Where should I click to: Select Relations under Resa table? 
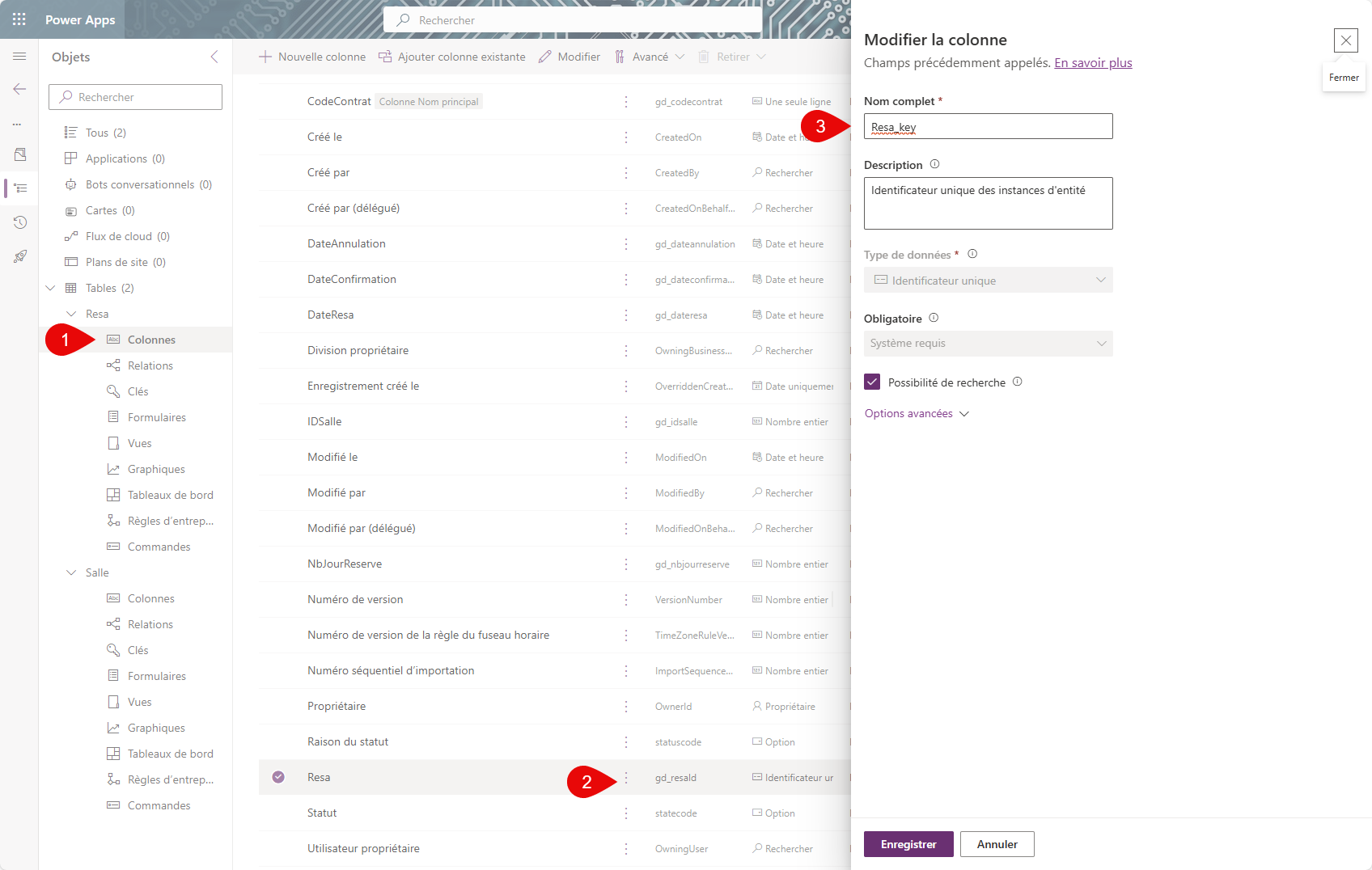click(x=150, y=365)
